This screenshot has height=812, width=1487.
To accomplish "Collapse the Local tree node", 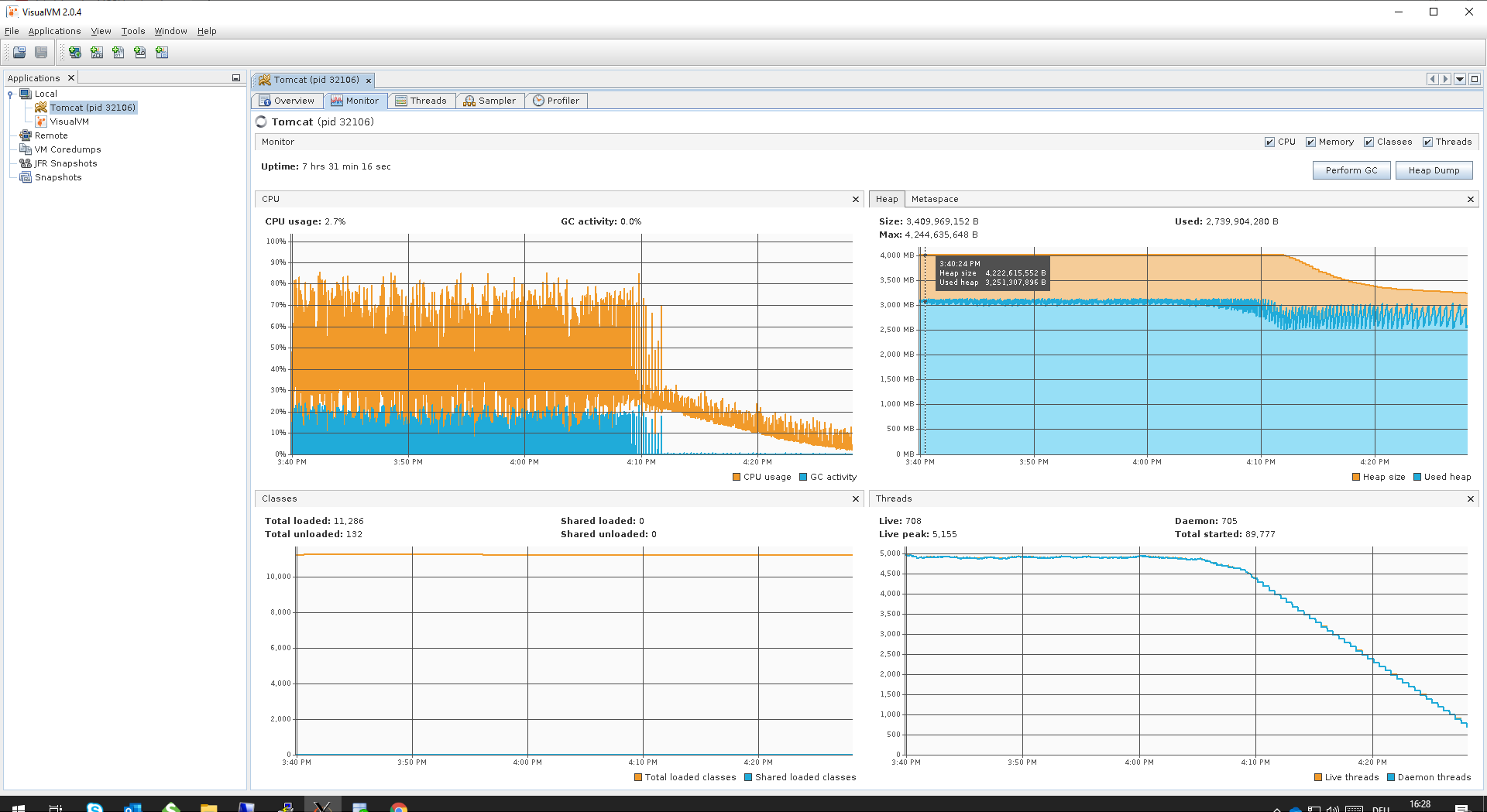I will tap(10, 94).
